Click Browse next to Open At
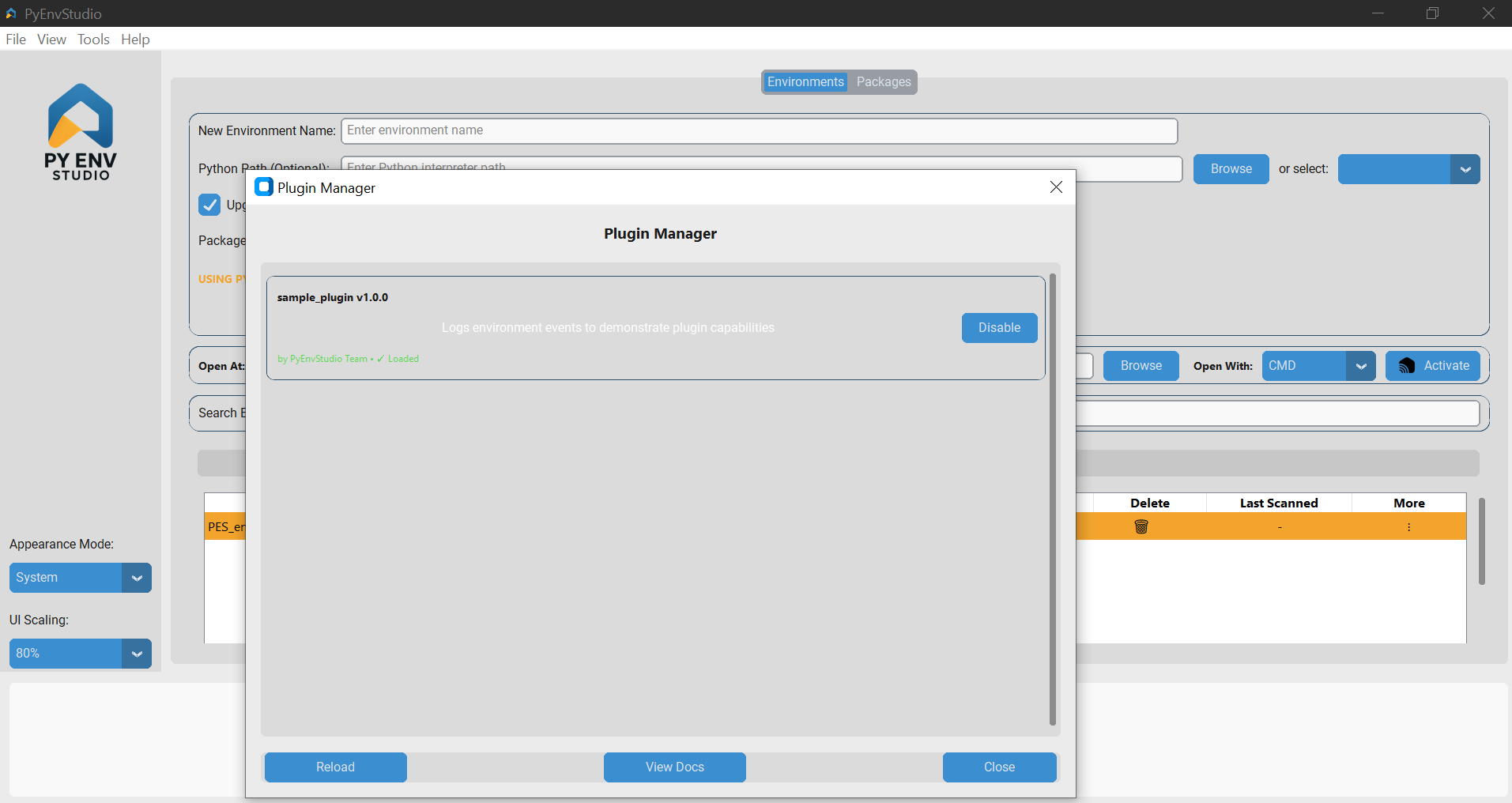The width and height of the screenshot is (1512, 803). point(1141,366)
